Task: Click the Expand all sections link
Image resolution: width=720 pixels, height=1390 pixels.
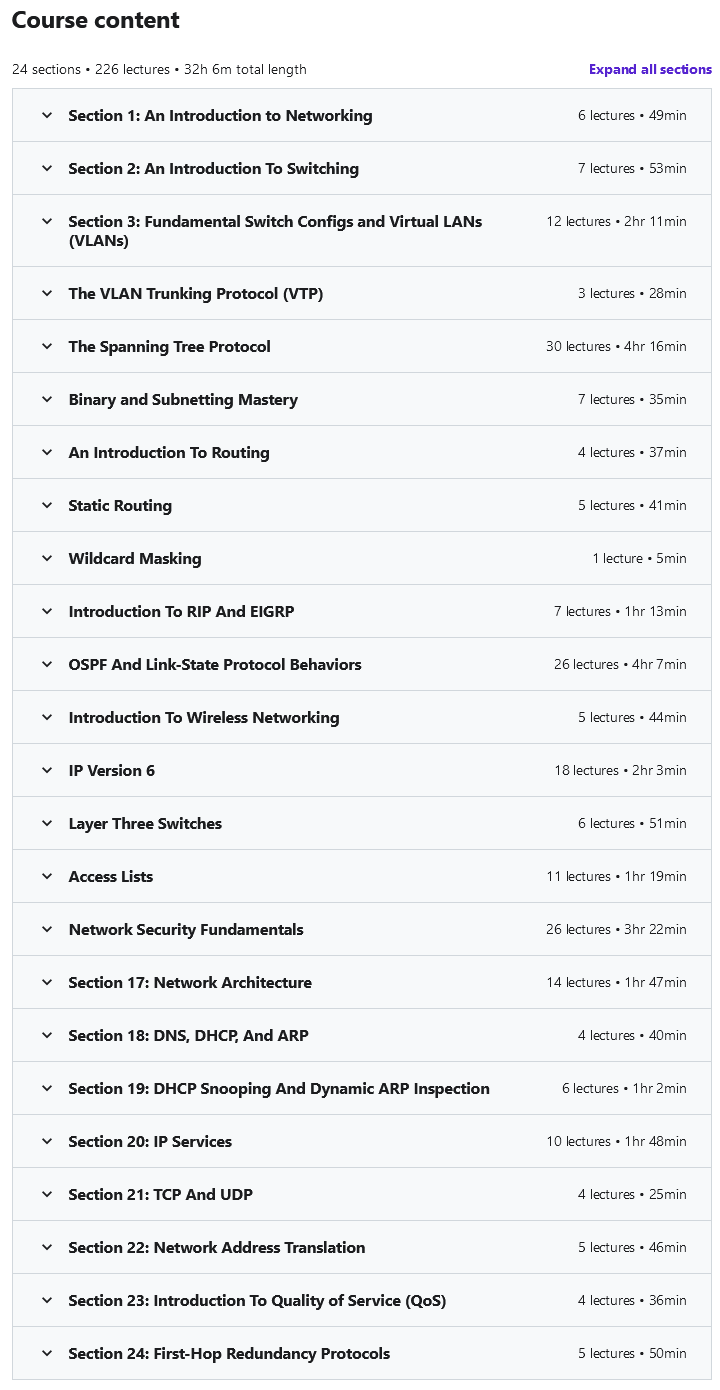Action: click(650, 70)
